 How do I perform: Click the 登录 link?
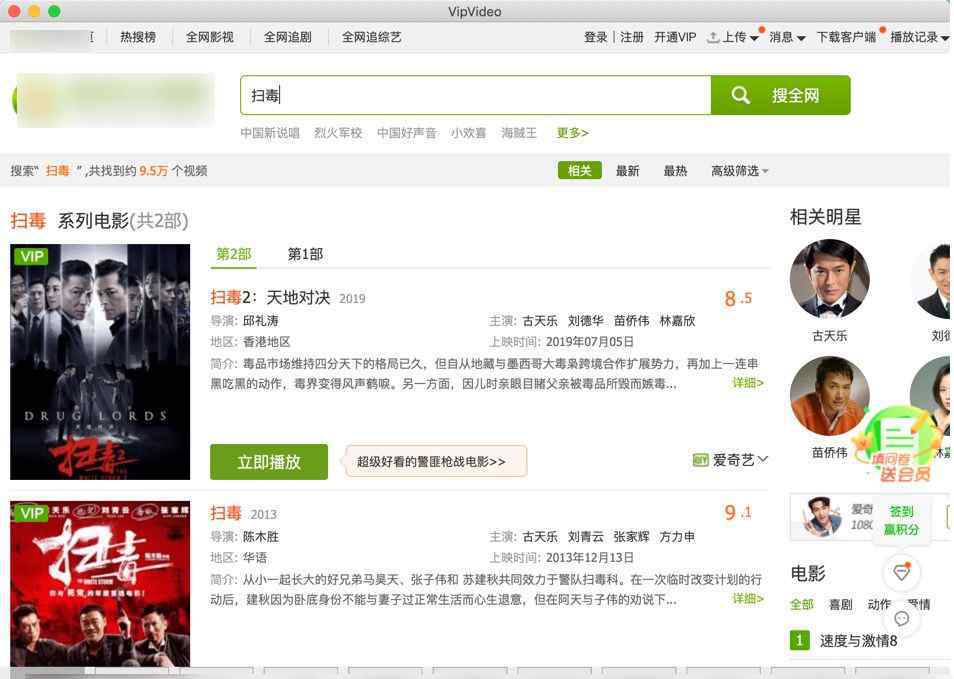coord(596,37)
